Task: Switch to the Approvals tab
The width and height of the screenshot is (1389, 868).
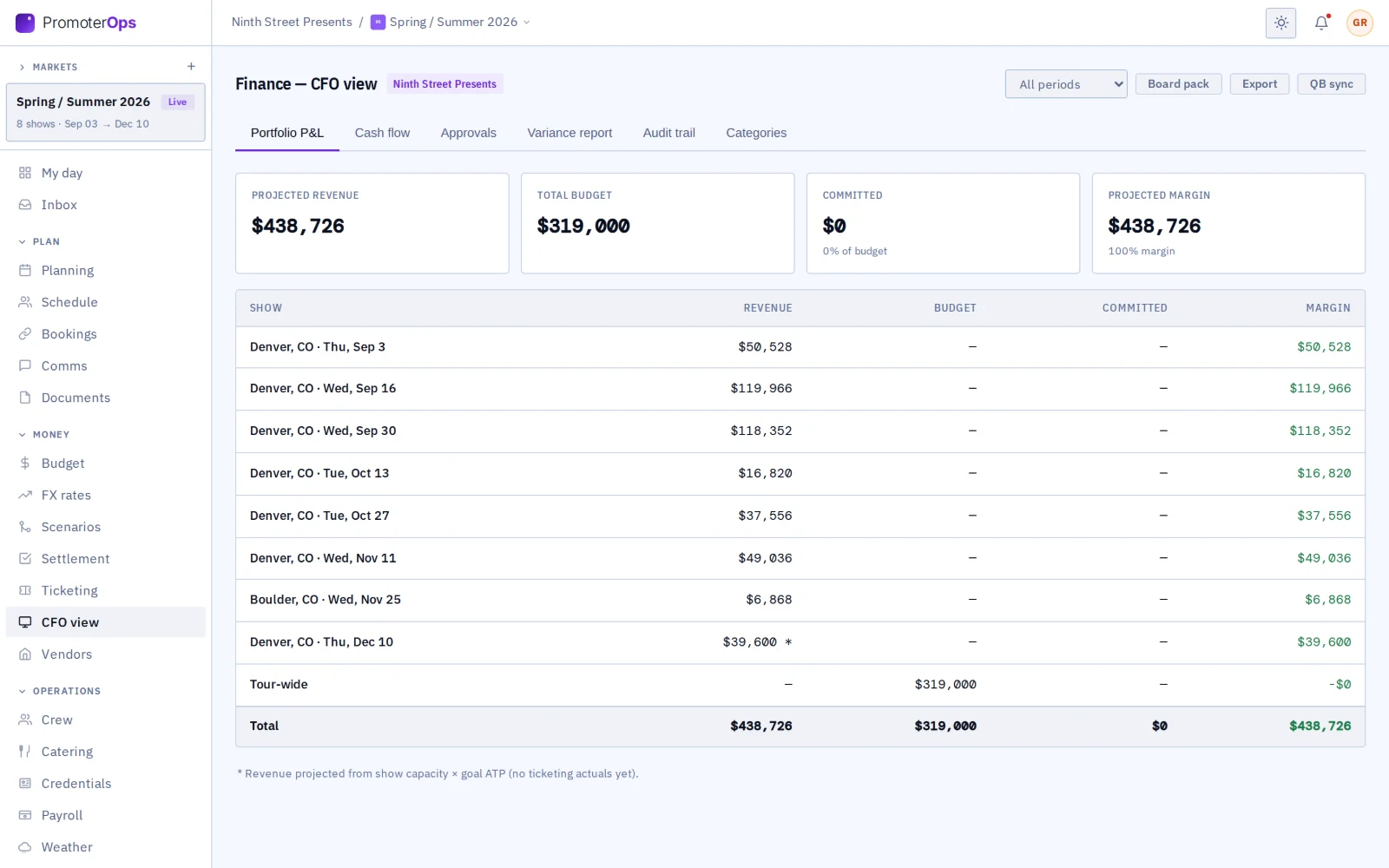Action: click(x=469, y=133)
